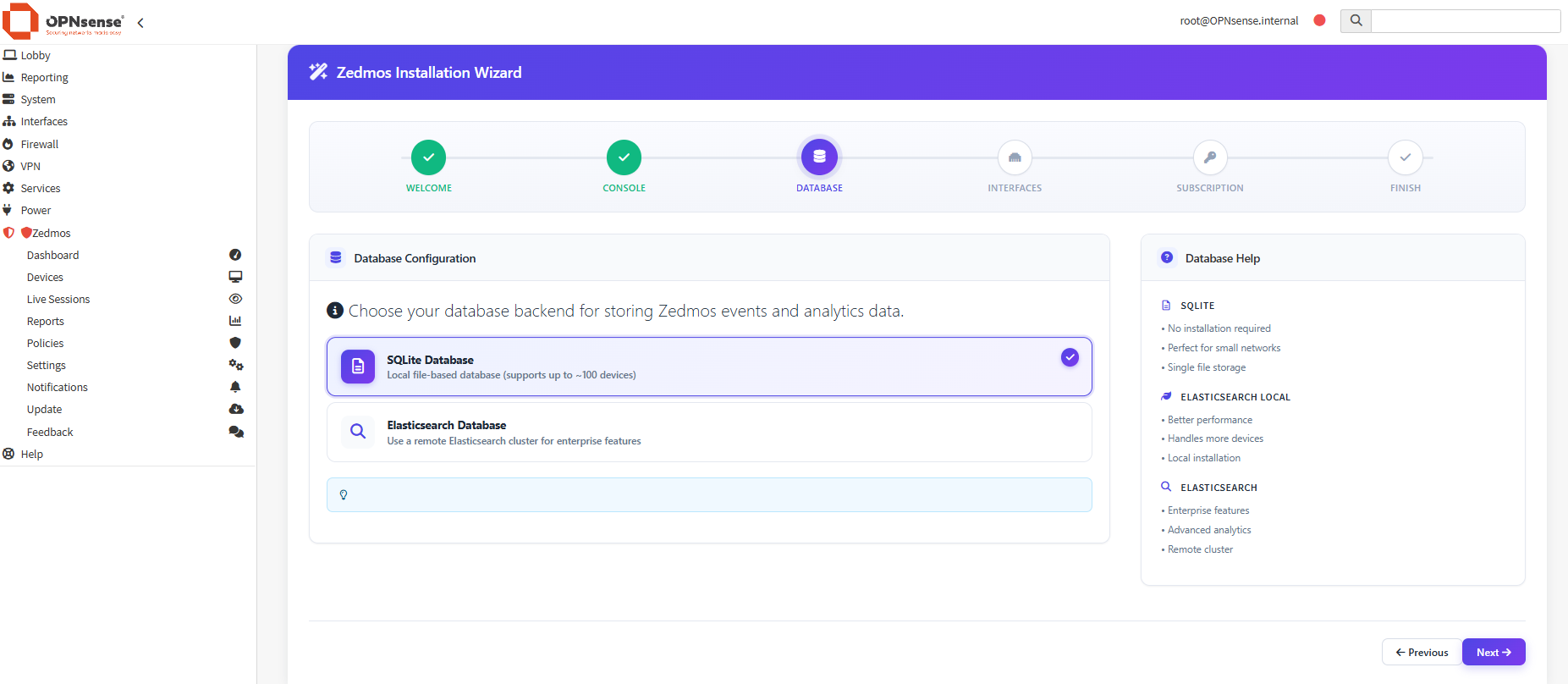Click 'Handles more devices' help text
The height and width of the screenshot is (684, 1568).
click(x=1215, y=439)
